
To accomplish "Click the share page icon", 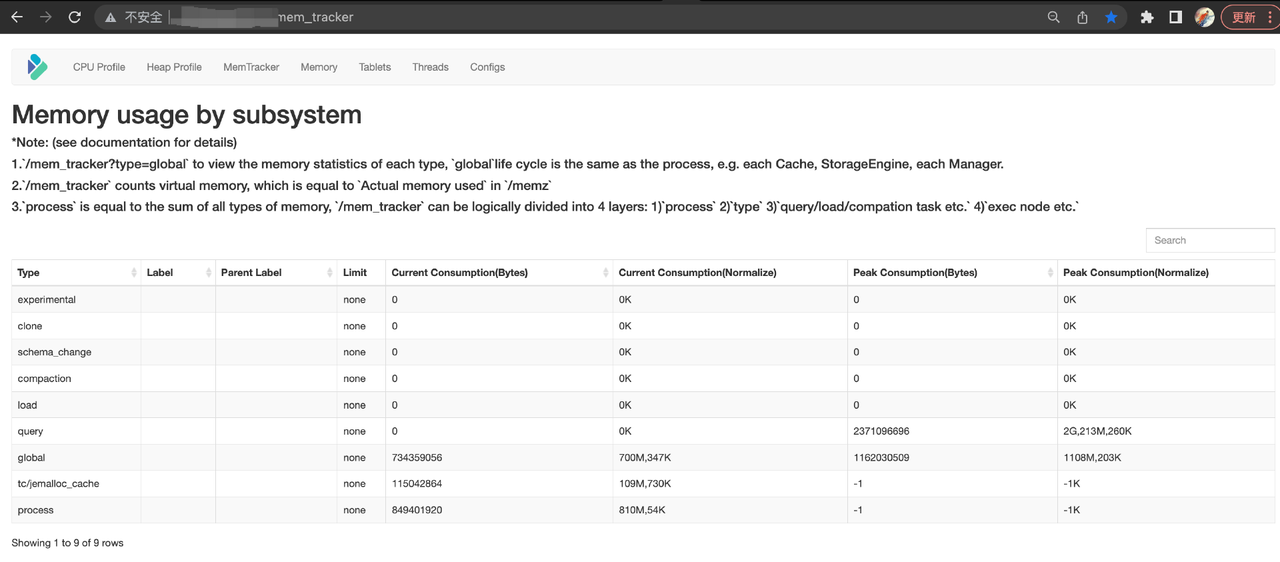I will (x=1082, y=17).
